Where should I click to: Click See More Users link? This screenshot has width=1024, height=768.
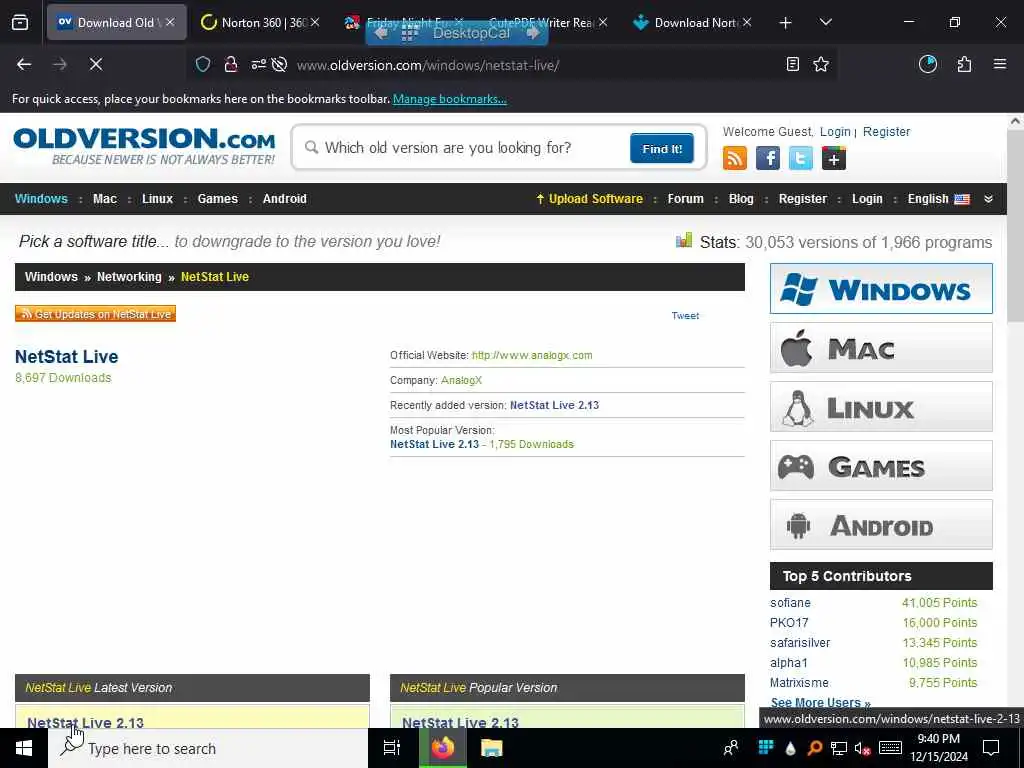point(820,703)
